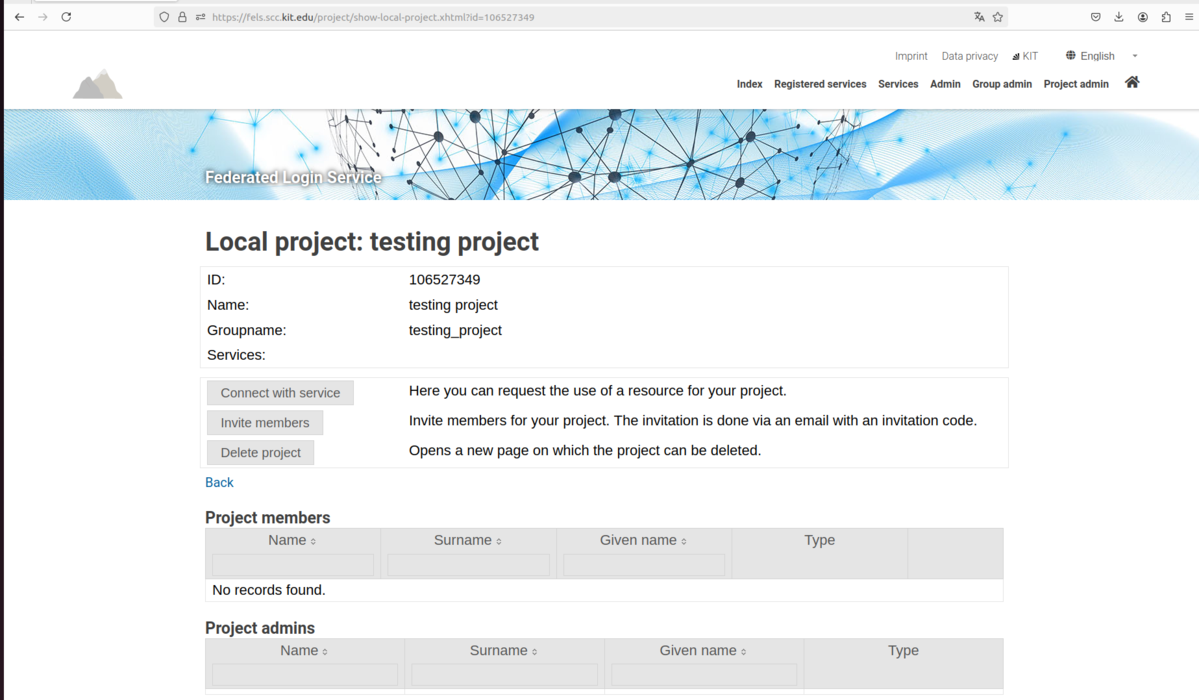Image resolution: width=1199 pixels, height=700 pixels.
Task: Follow the Back link
Action: pyautogui.click(x=219, y=482)
